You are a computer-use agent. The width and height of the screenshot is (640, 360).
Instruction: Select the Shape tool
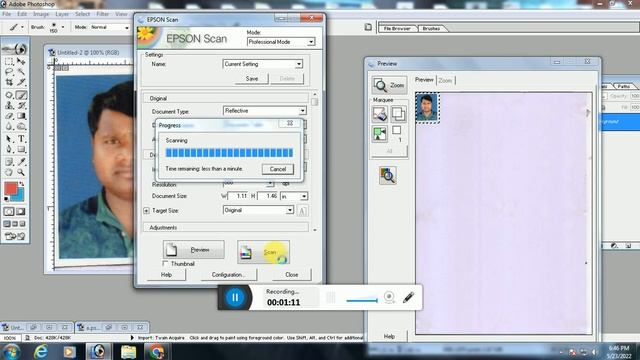tap(21, 149)
